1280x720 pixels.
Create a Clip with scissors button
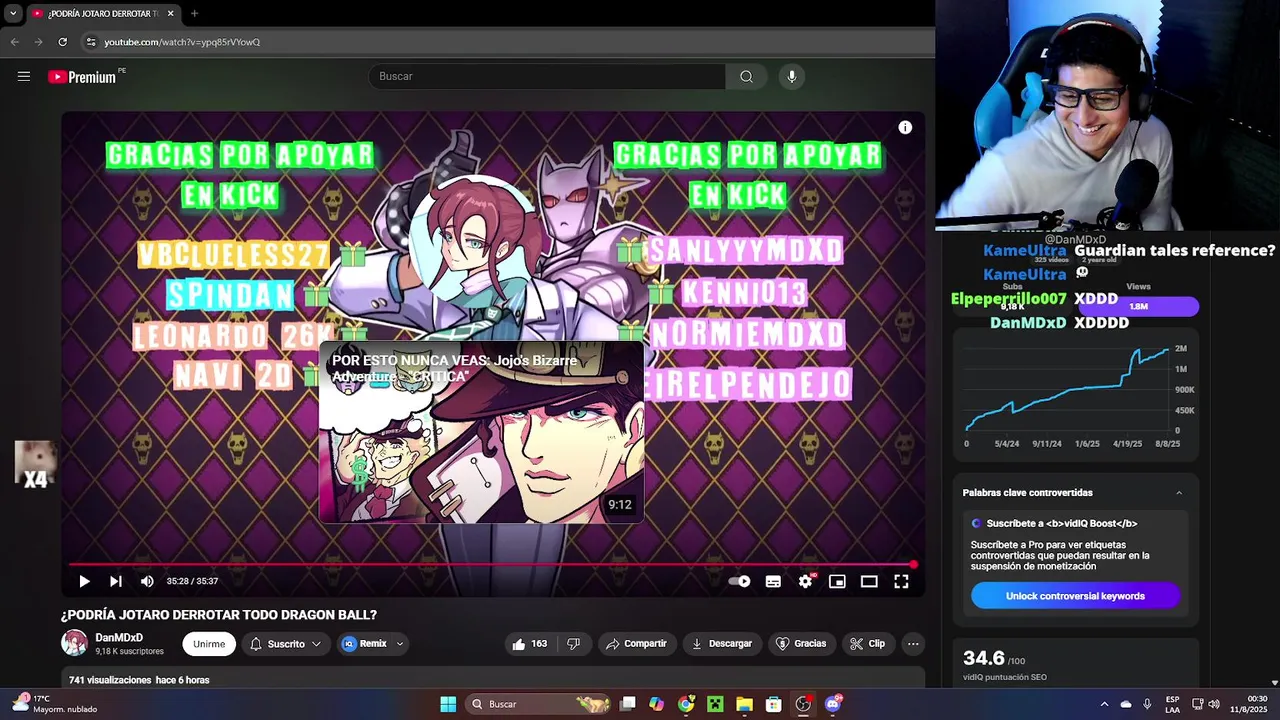point(867,644)
